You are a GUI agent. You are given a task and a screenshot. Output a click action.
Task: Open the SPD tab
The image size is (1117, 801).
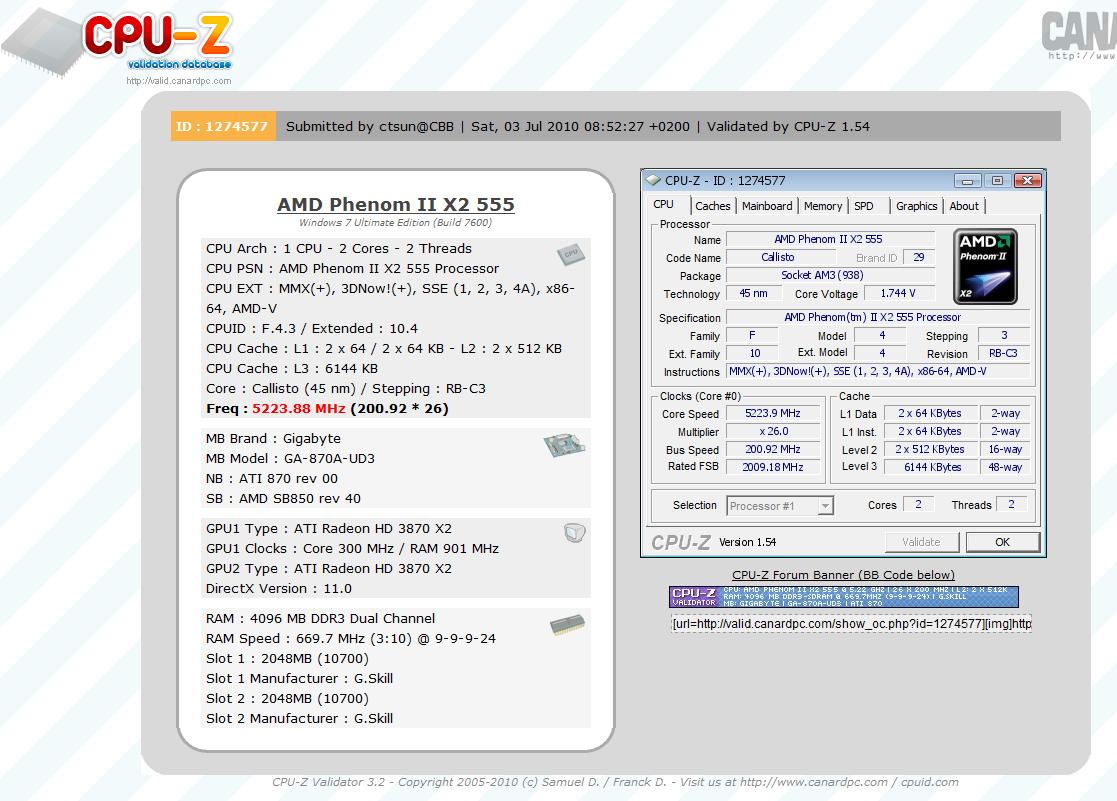(x=863, y=206)
